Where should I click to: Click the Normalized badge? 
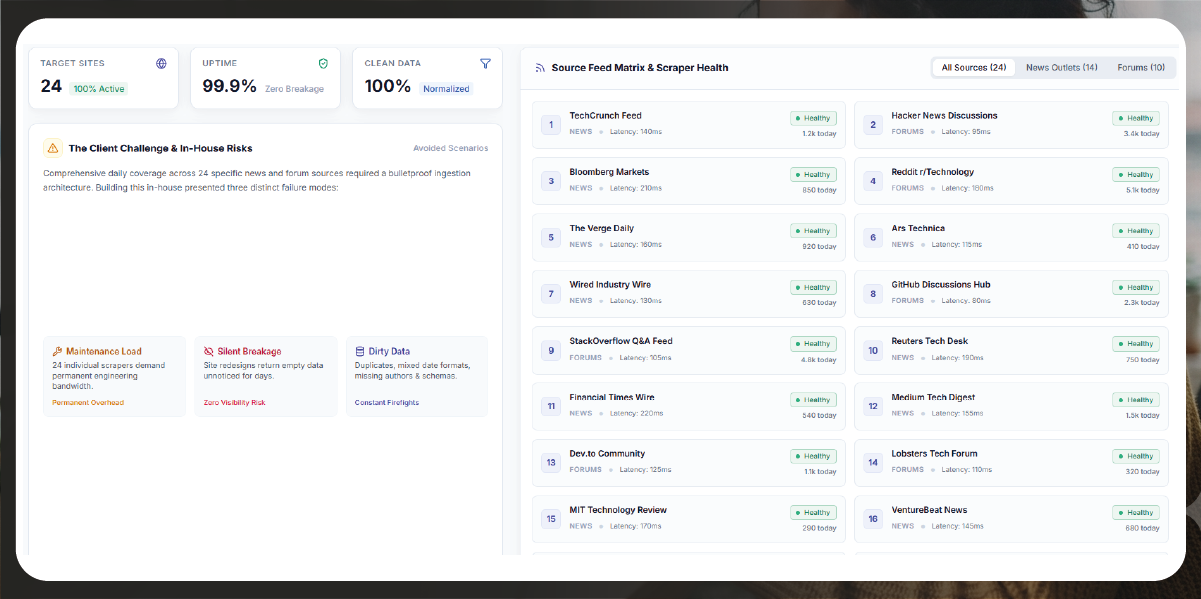pos(446,89)
